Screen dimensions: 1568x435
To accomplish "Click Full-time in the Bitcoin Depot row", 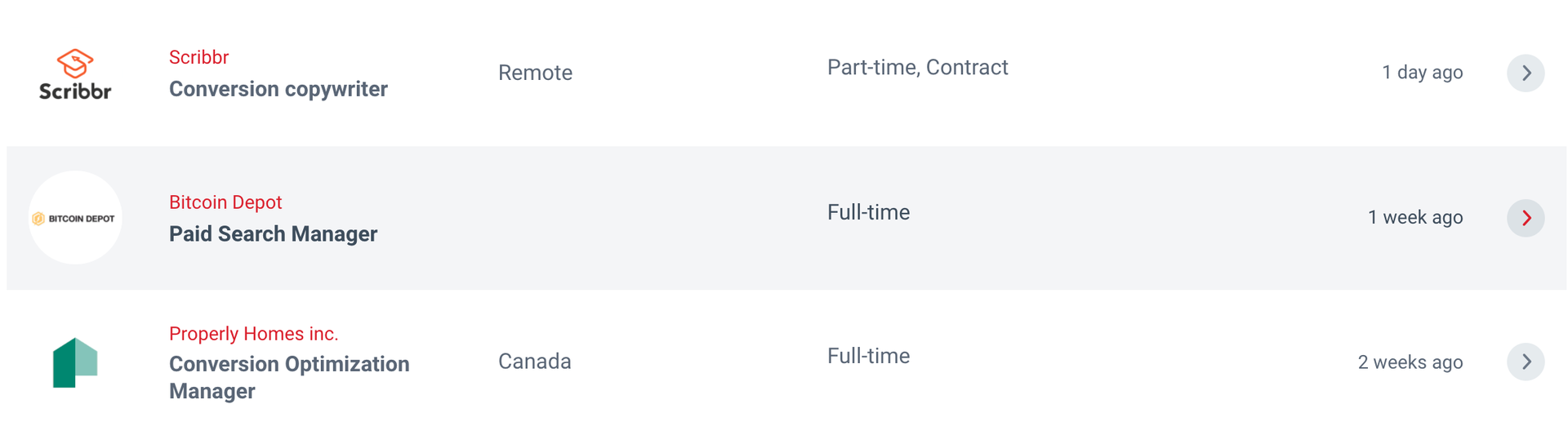I will (x=868, y=213).
